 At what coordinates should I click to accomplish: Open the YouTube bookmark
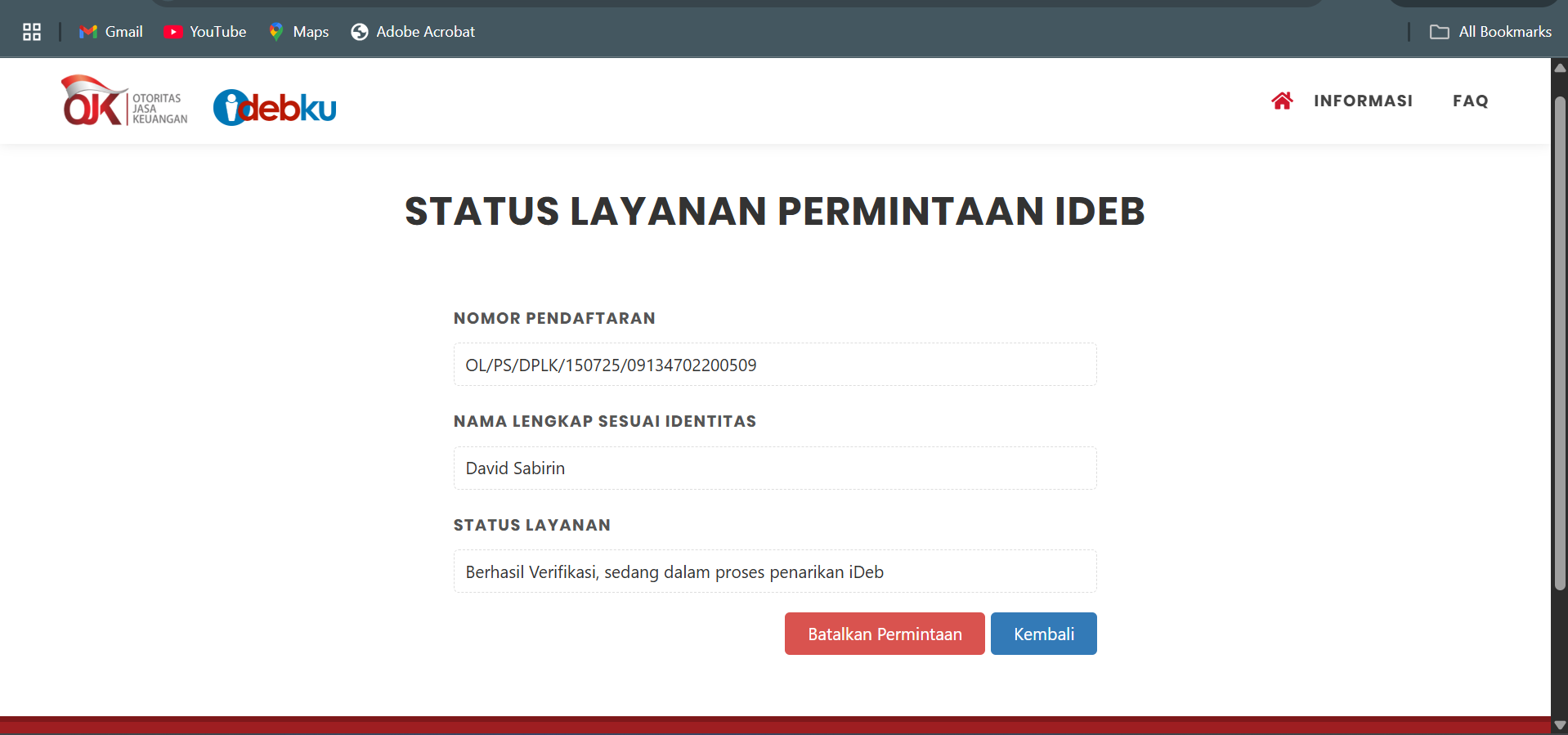(205, 32)
